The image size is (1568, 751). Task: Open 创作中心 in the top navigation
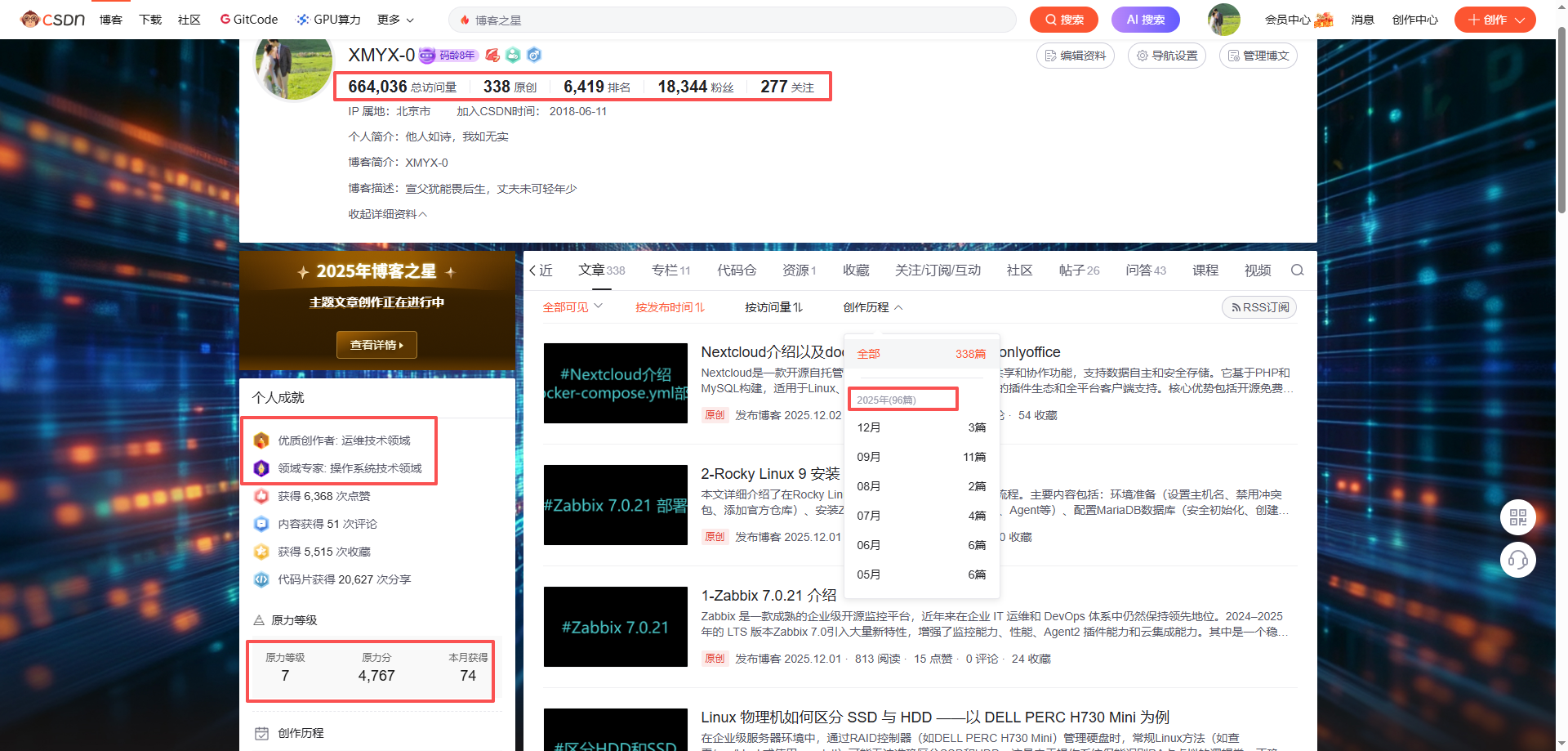pyautogui.click(x=1415, y=20)
